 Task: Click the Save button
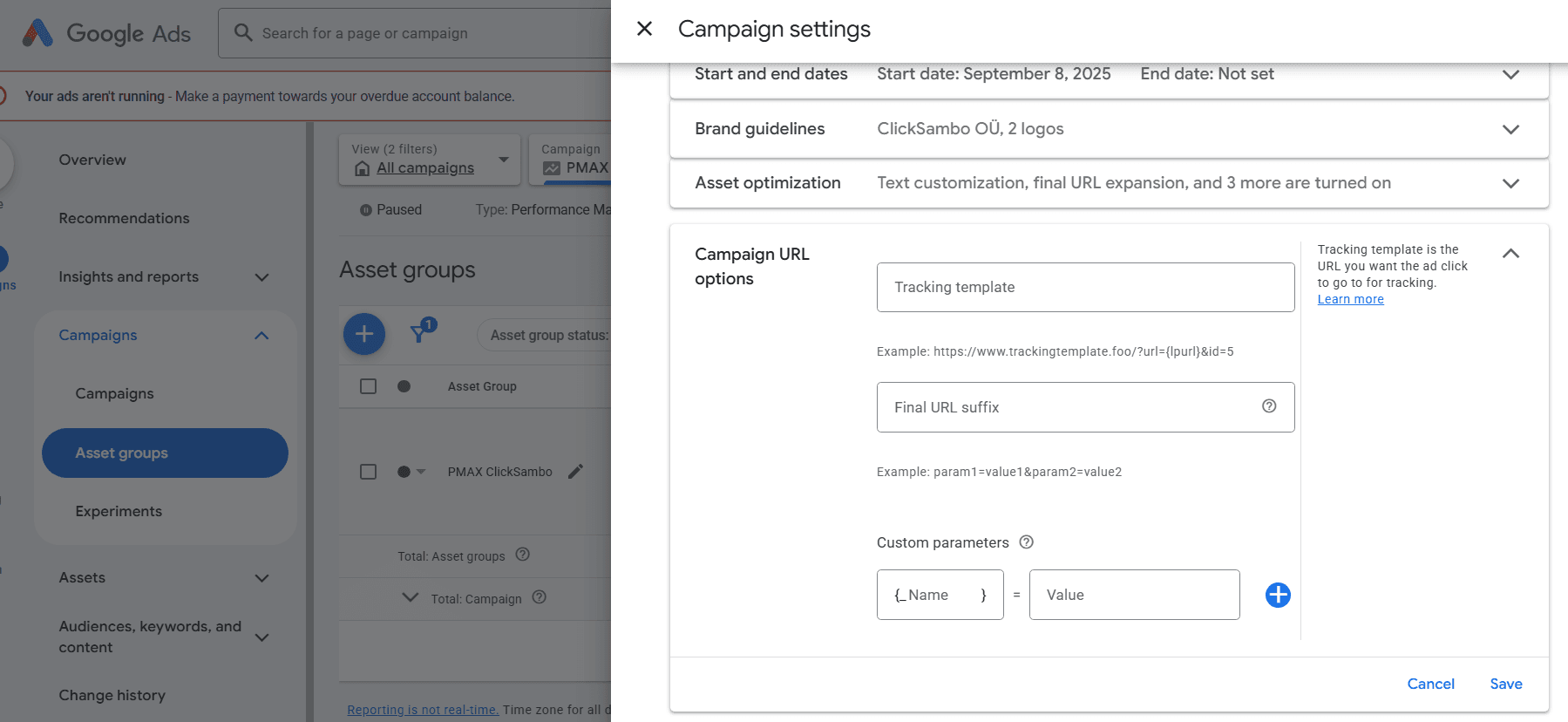(x=1505, y=684)
